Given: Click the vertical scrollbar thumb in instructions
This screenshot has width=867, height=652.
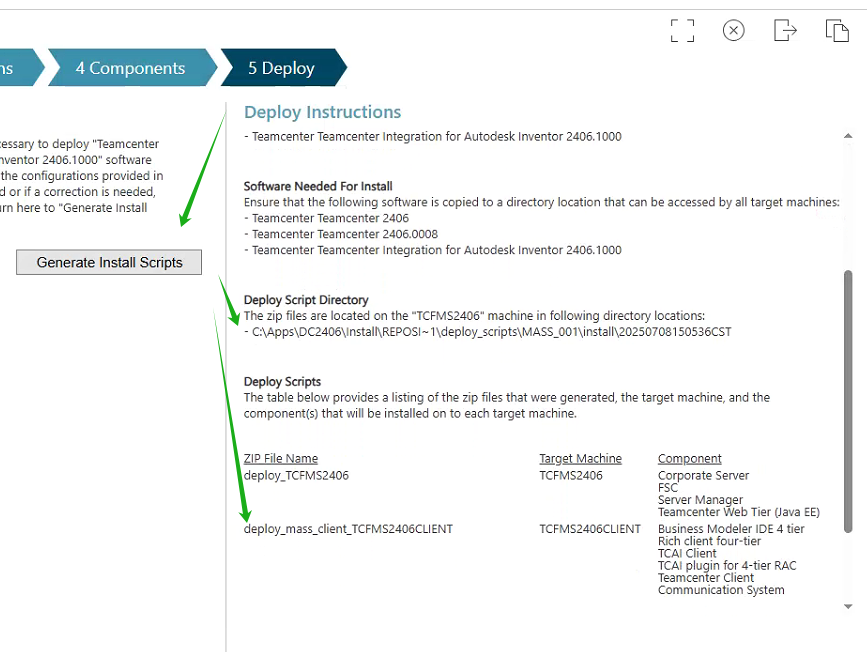Looking at the screenshot, I should point(848,401).
